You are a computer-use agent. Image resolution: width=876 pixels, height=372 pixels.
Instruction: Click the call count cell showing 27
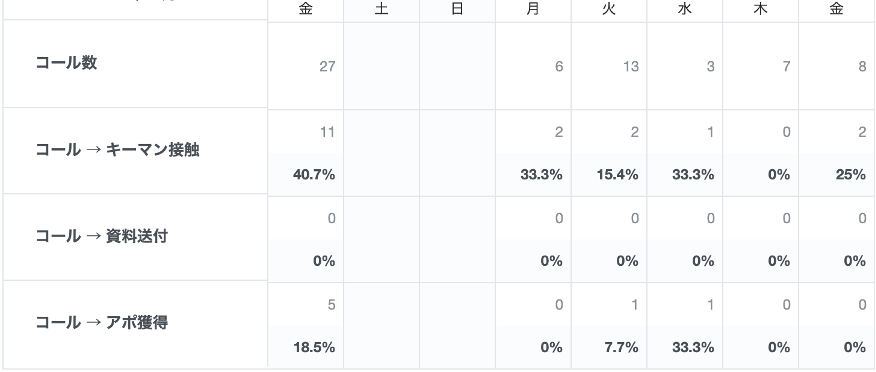tap(327, 66)
